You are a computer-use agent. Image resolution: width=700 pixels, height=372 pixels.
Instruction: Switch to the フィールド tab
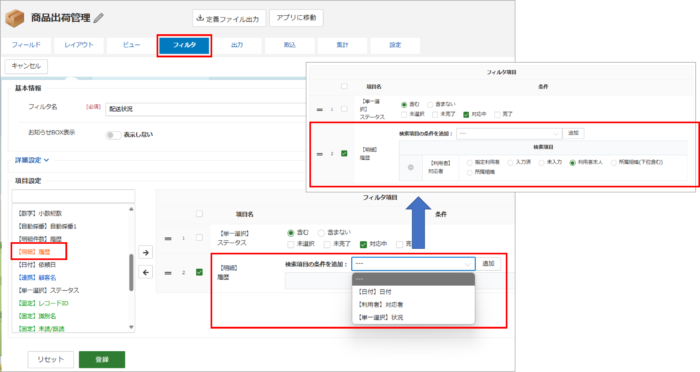26,45
